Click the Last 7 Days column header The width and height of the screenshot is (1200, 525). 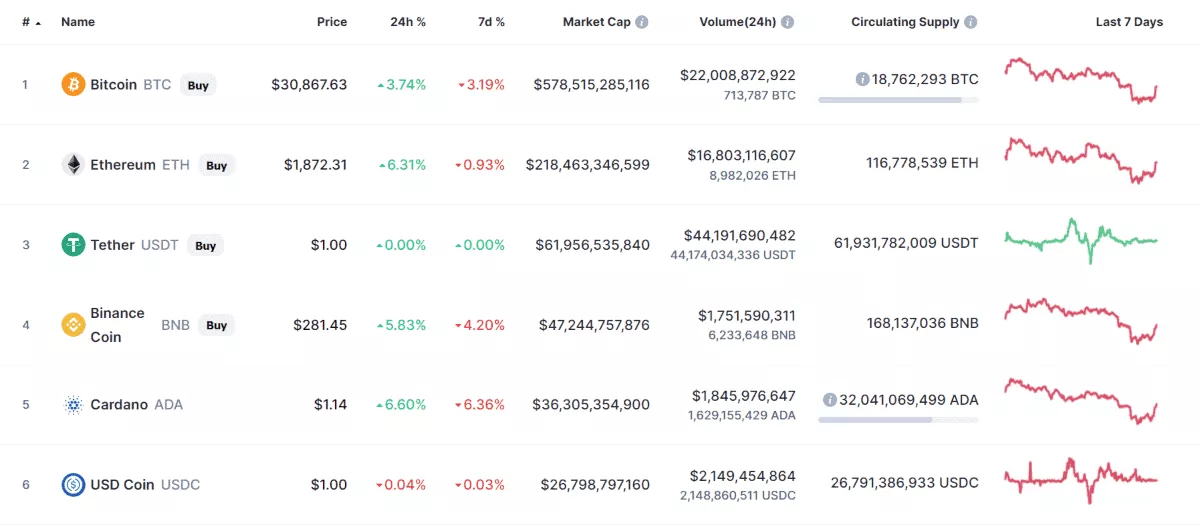(x=1129, y=22)
